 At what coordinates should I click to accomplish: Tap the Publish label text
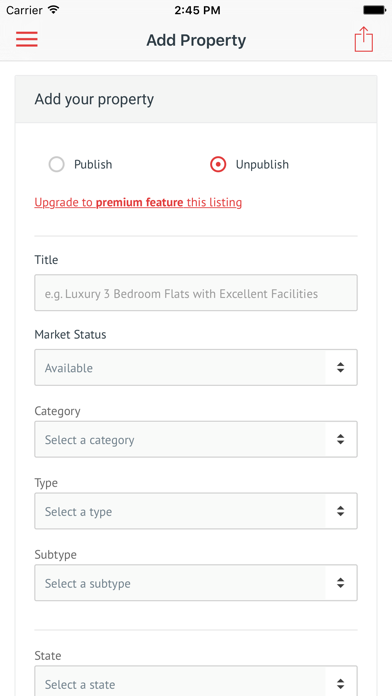click(93, 165)
